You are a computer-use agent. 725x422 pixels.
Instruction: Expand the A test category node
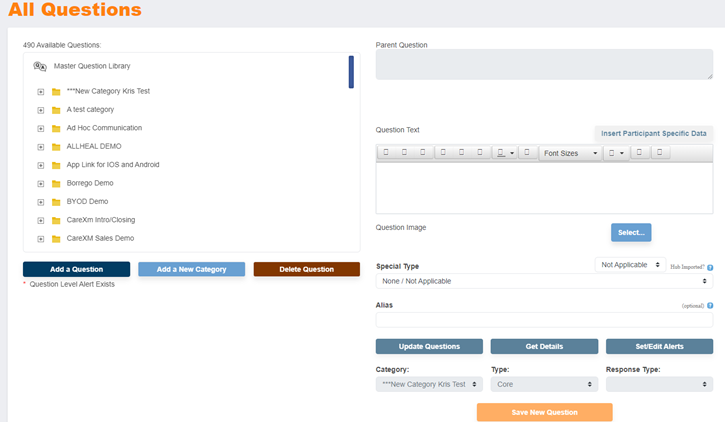click(x=41, y=110)
